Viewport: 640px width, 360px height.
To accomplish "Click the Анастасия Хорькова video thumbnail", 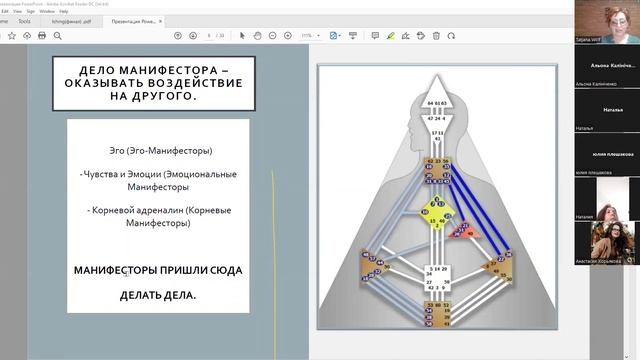I will tap(607, 243).
